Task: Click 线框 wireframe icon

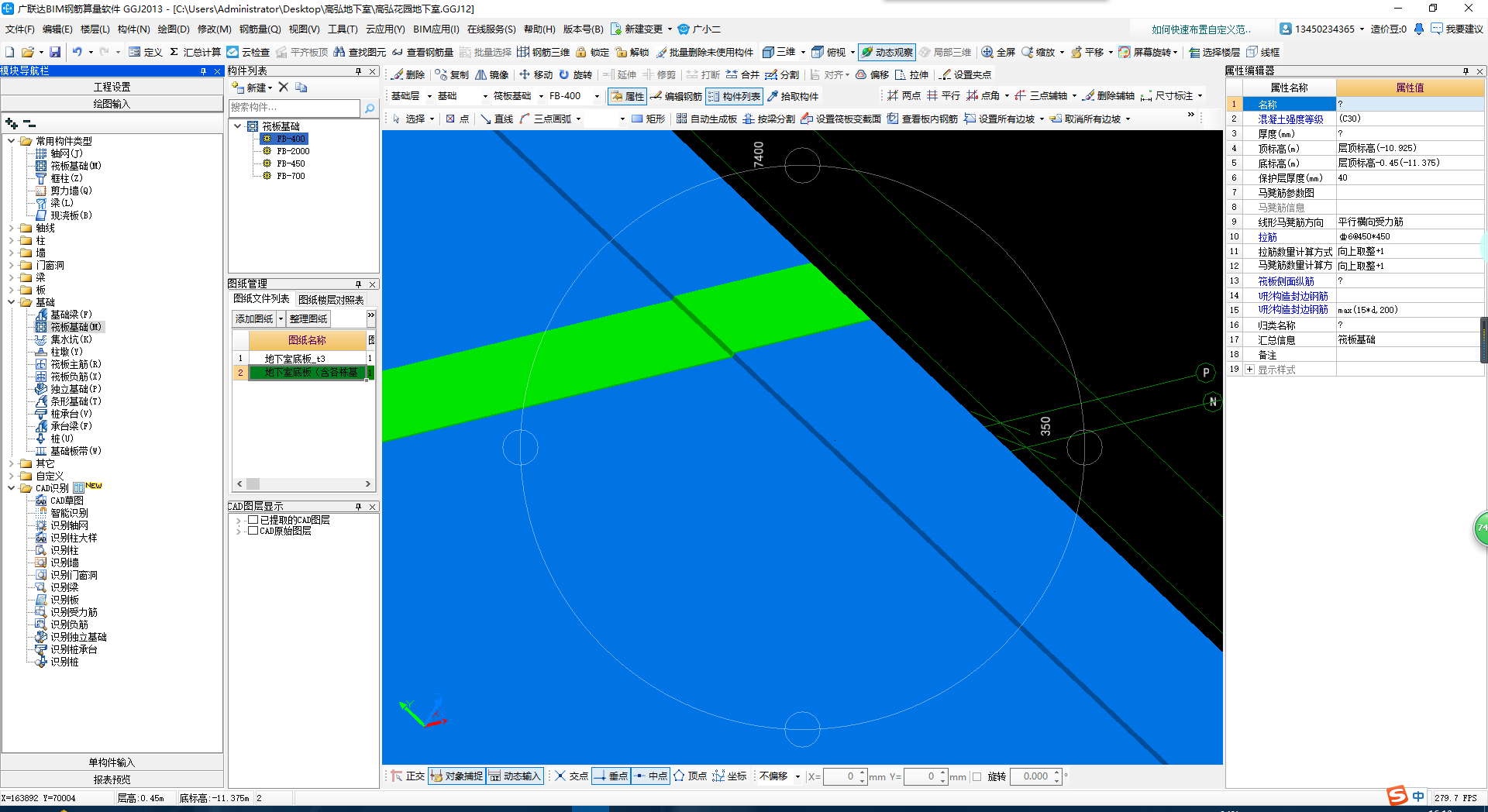Action: (x=1252, y=52)
